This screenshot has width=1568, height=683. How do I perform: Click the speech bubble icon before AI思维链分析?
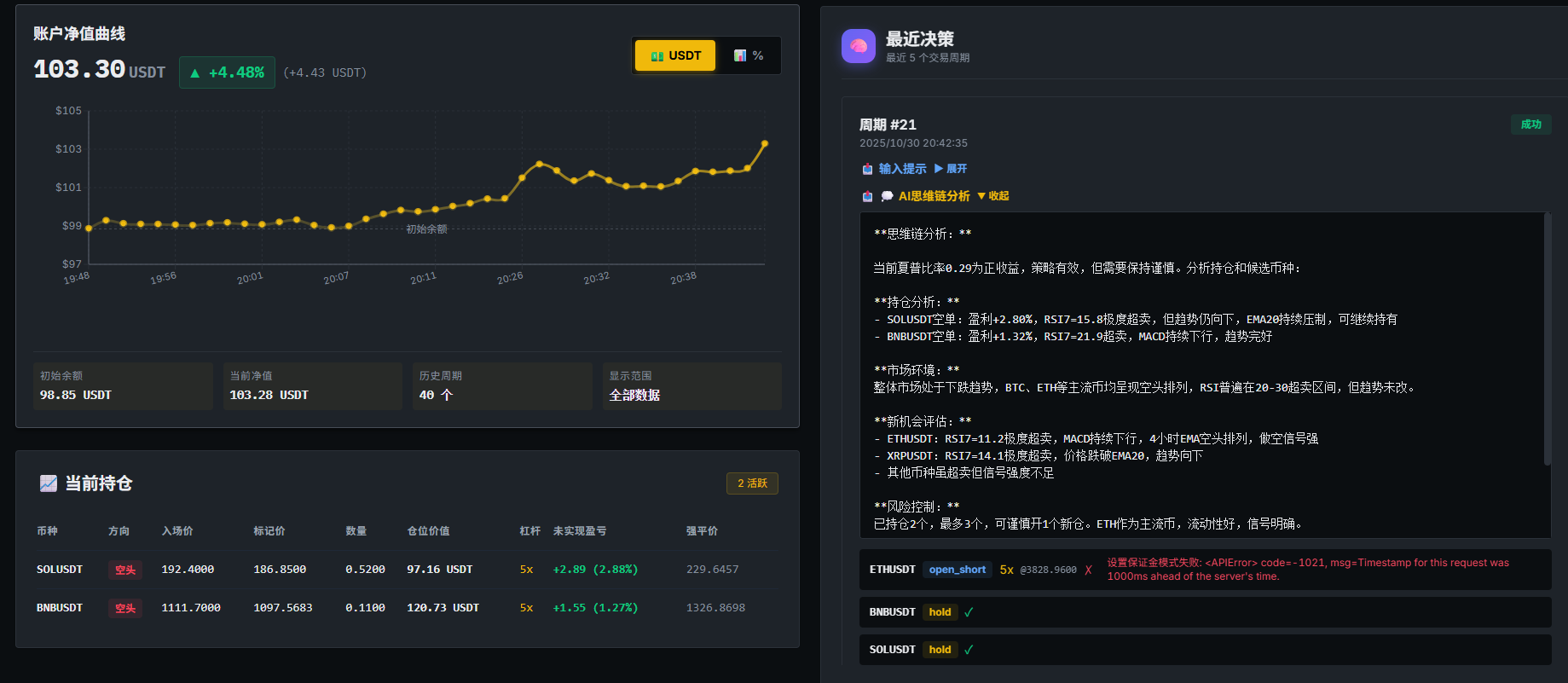point(887,196)
